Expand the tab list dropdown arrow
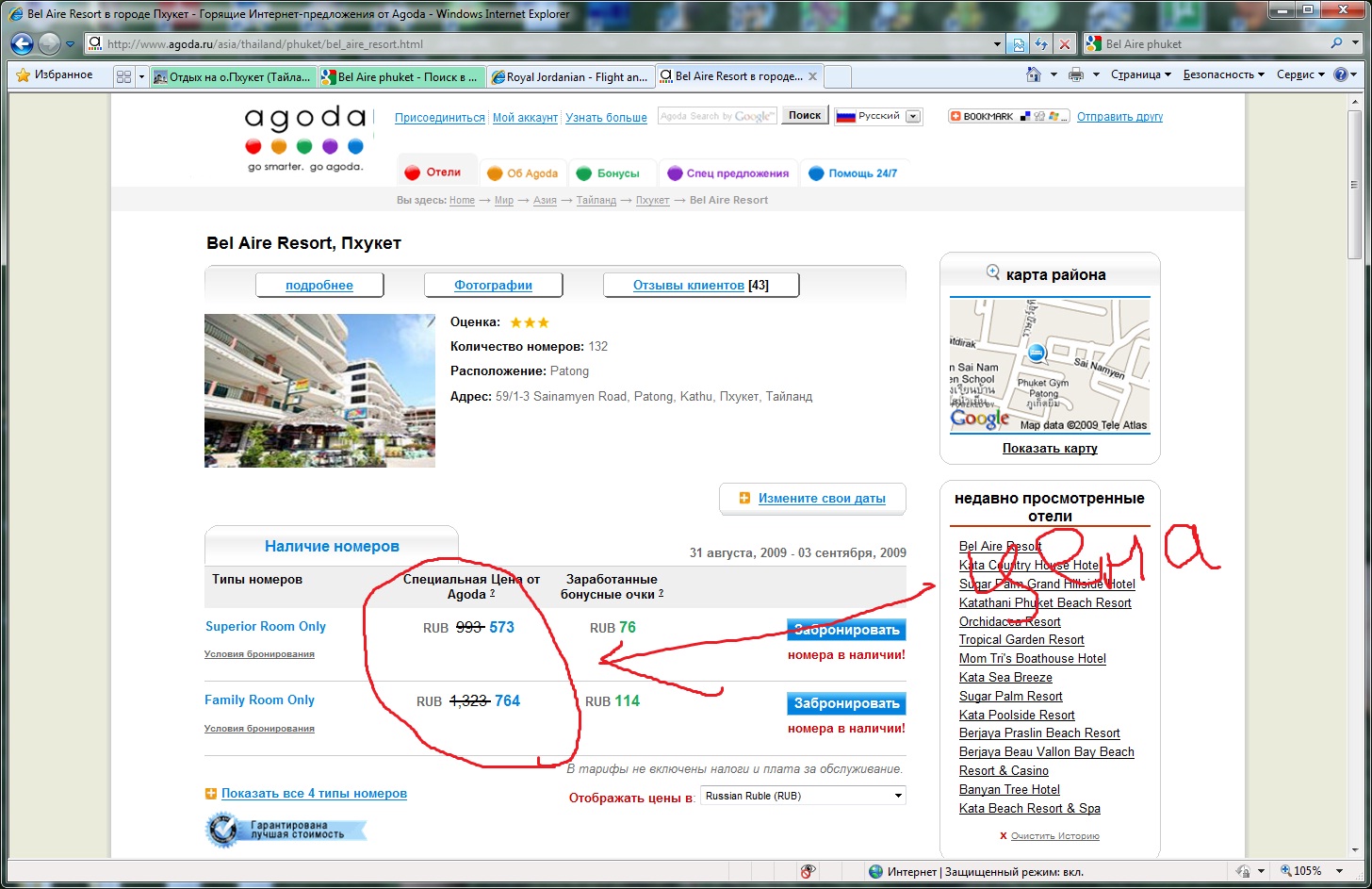This screenshot has width=1372, height=889. tap(142, 76)
